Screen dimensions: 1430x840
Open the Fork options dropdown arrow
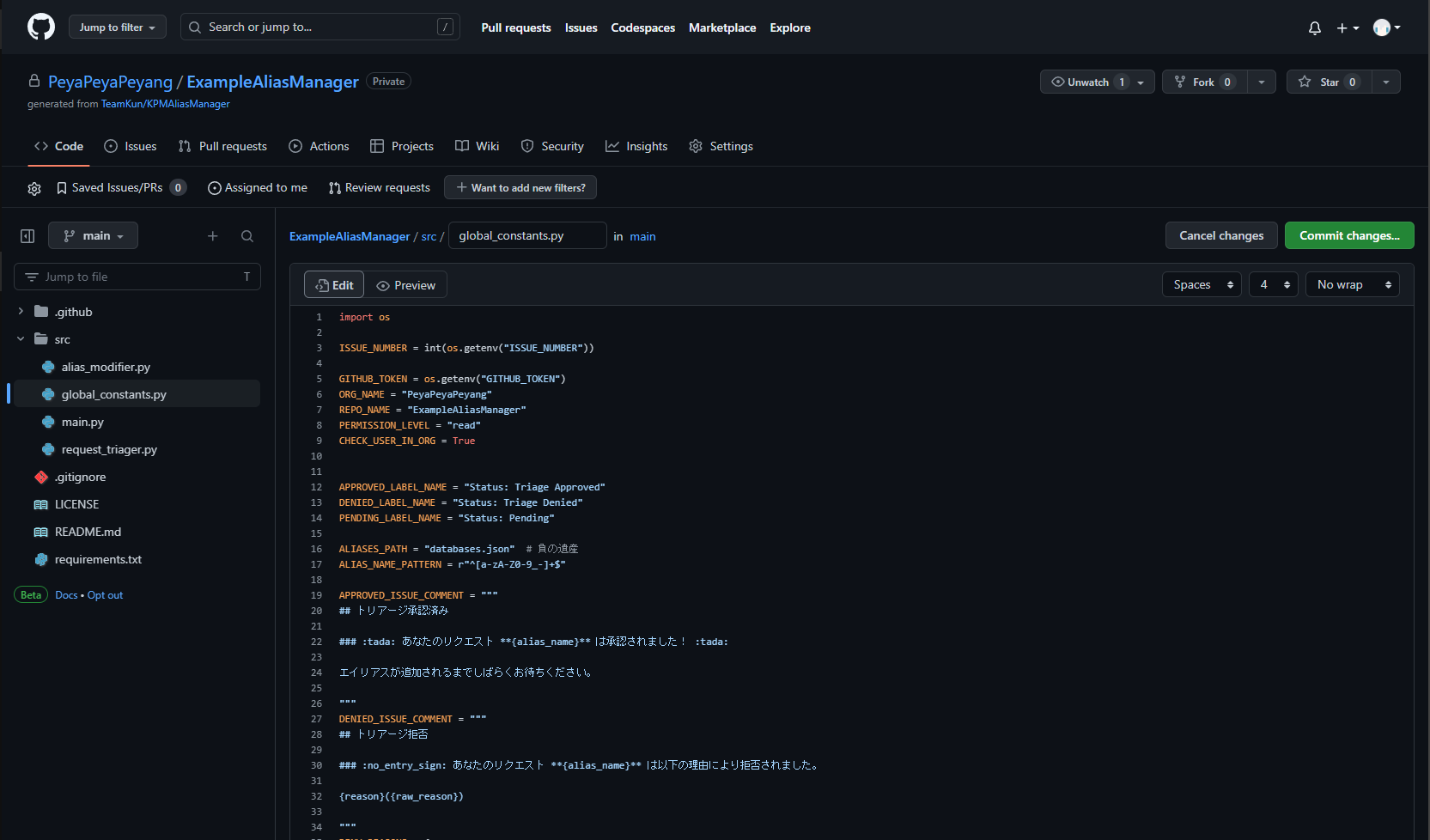[1261, 82]
